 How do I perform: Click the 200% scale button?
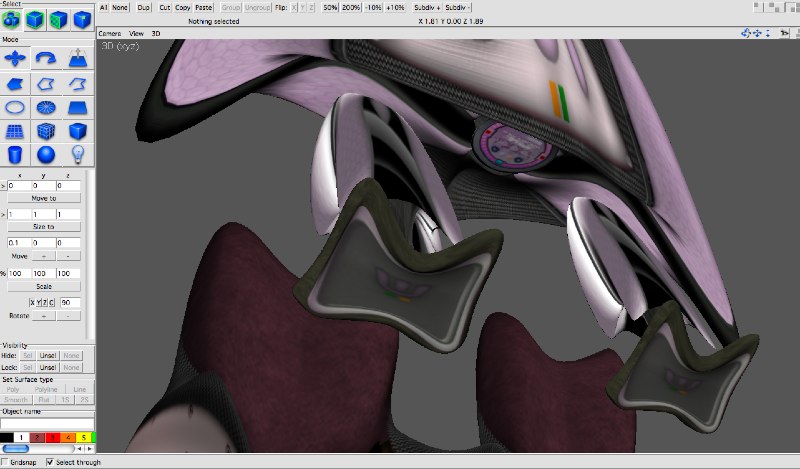pyautogui.click(x=351, y=8)
